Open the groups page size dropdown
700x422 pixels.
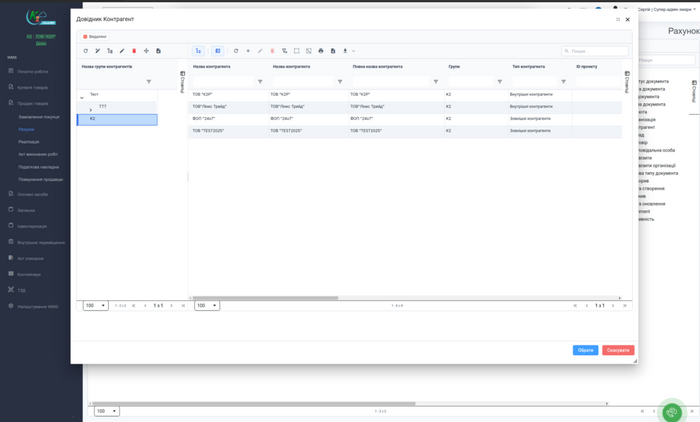pos(96,306)
